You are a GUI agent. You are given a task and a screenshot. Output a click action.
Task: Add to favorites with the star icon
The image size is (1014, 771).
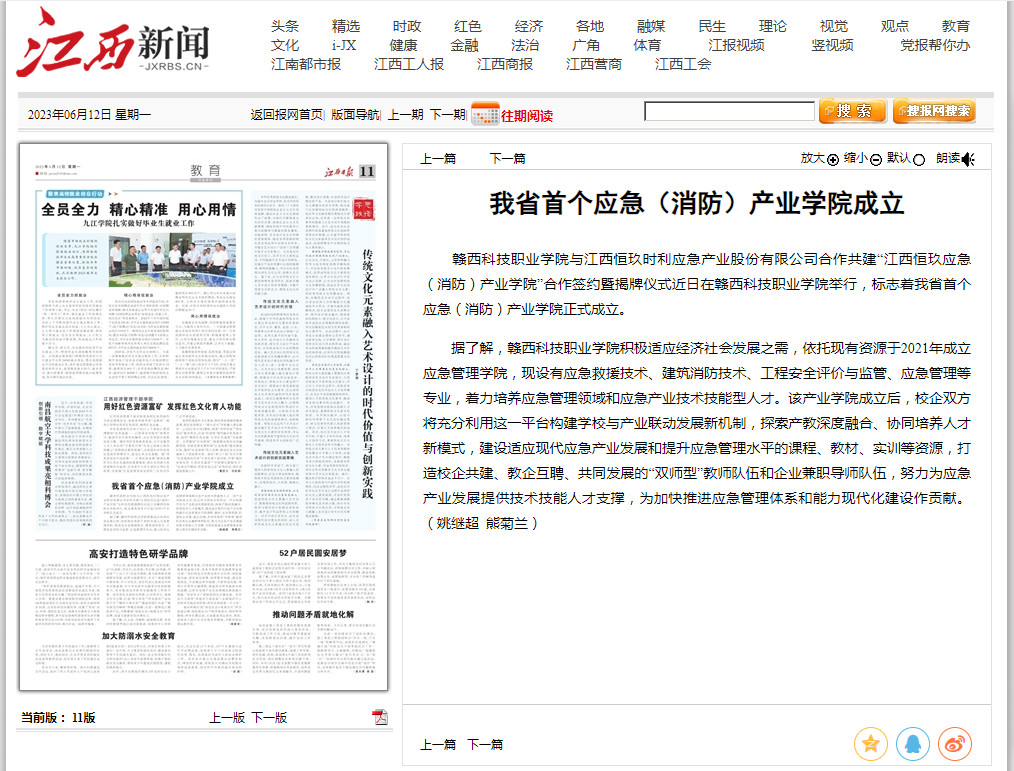coord(871,743)
